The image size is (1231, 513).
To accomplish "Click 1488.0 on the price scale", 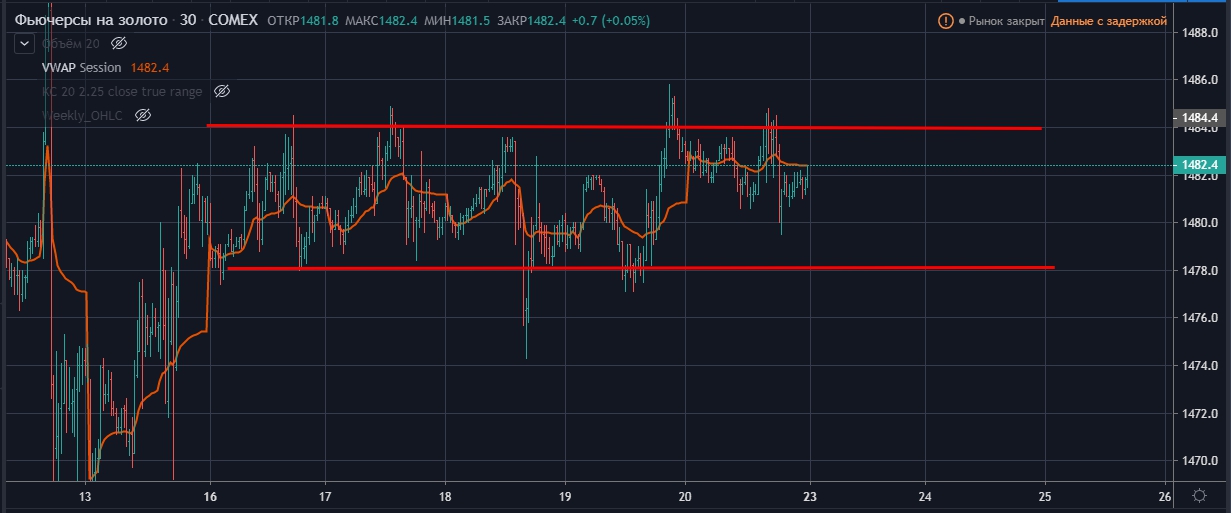I will point(1199,32).
